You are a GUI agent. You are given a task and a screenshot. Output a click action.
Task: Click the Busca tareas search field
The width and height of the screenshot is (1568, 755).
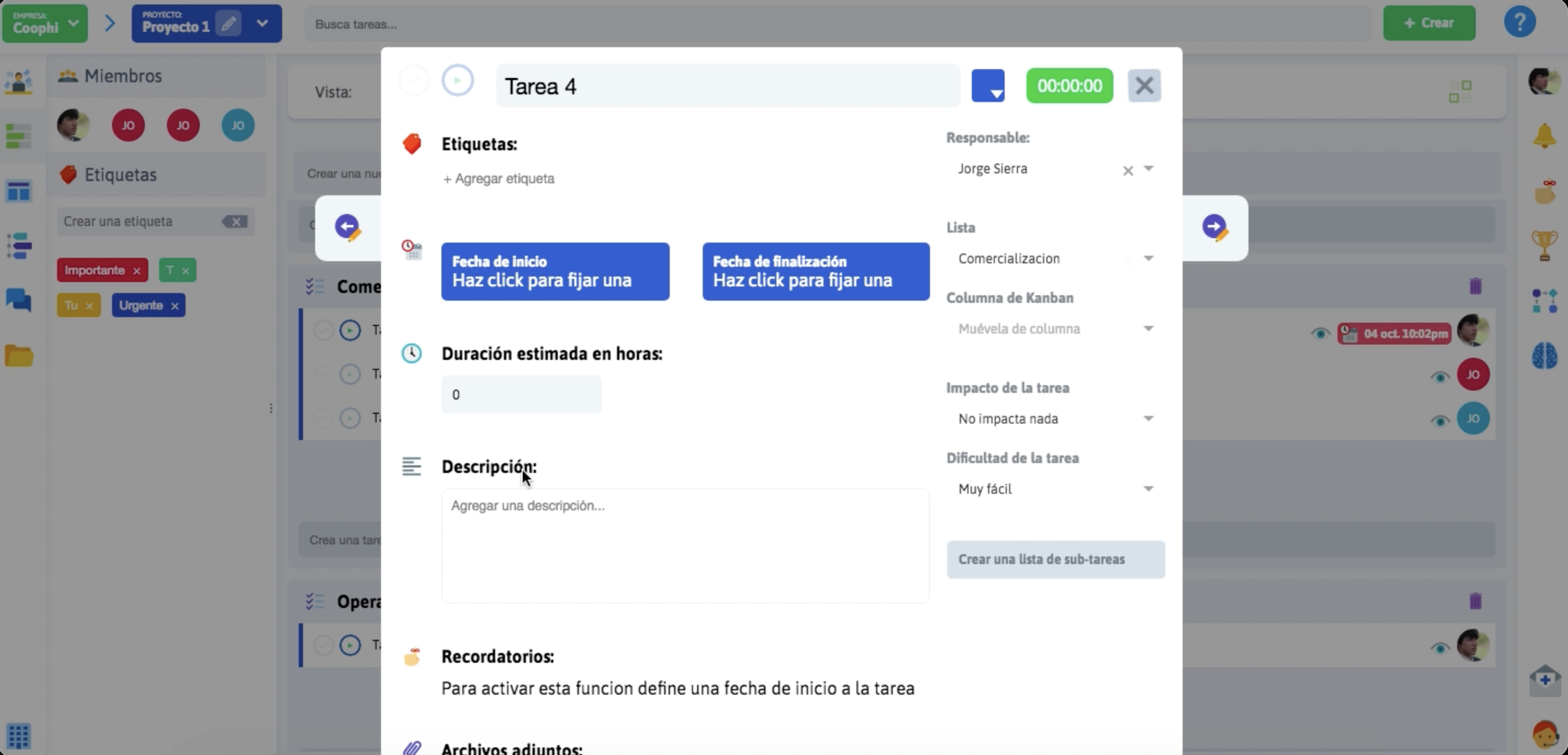point(426,24)
